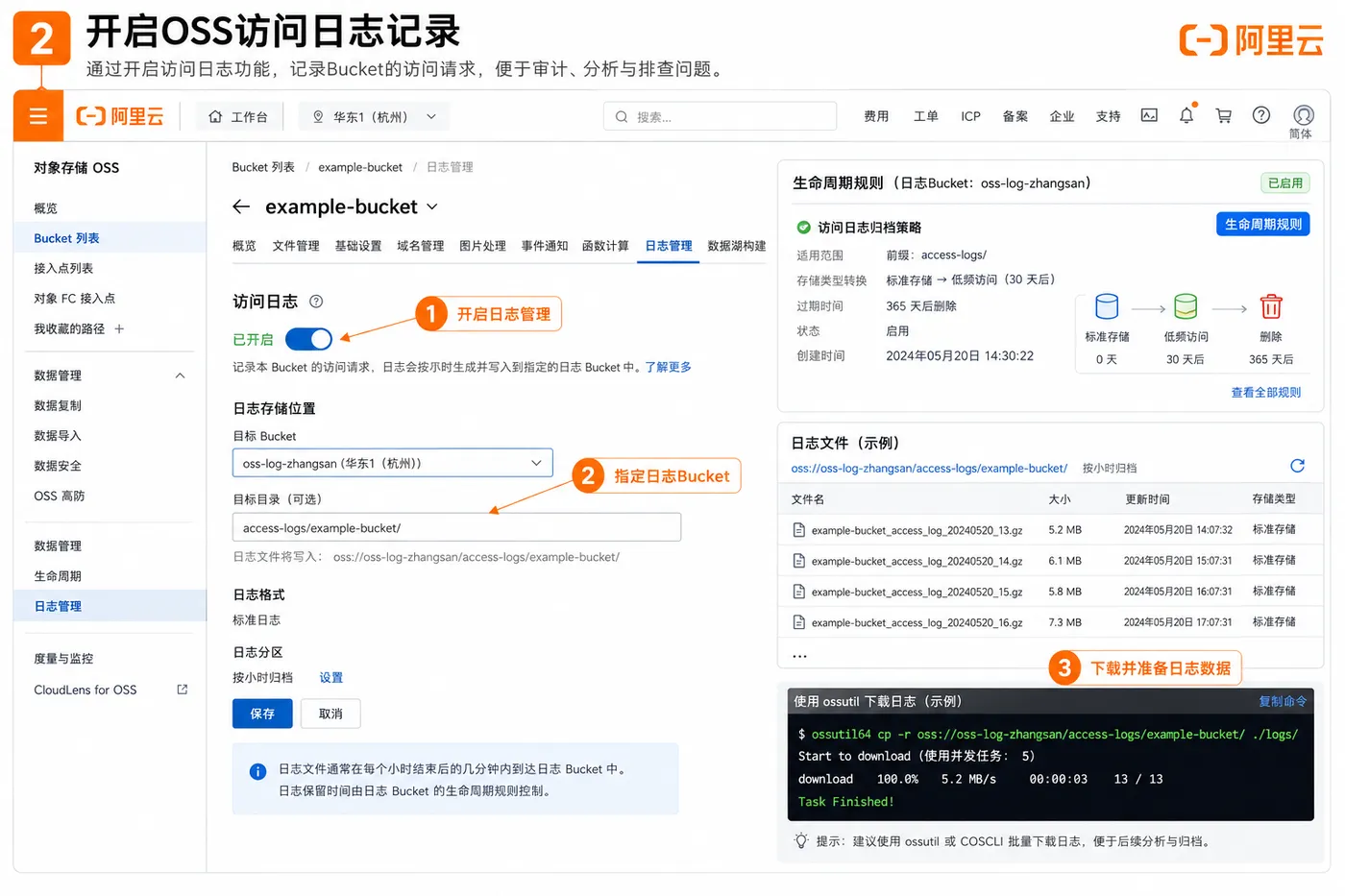Refresh the 日志文件 list
The height and width of the screenshot is (896, 1345).
[1297, 466]
